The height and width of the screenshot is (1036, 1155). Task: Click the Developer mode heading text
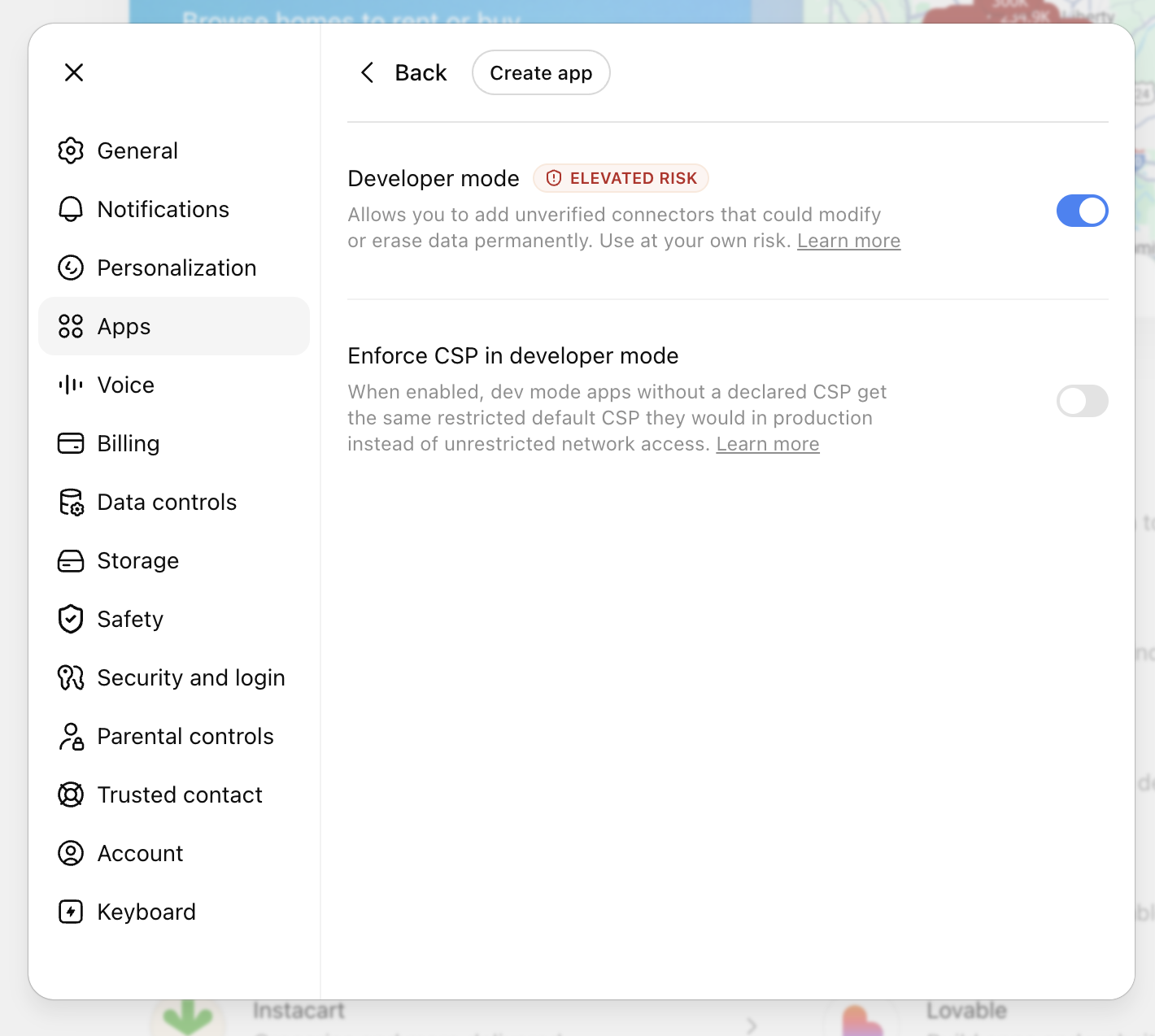pyautogui.click(x=434, y=178)
